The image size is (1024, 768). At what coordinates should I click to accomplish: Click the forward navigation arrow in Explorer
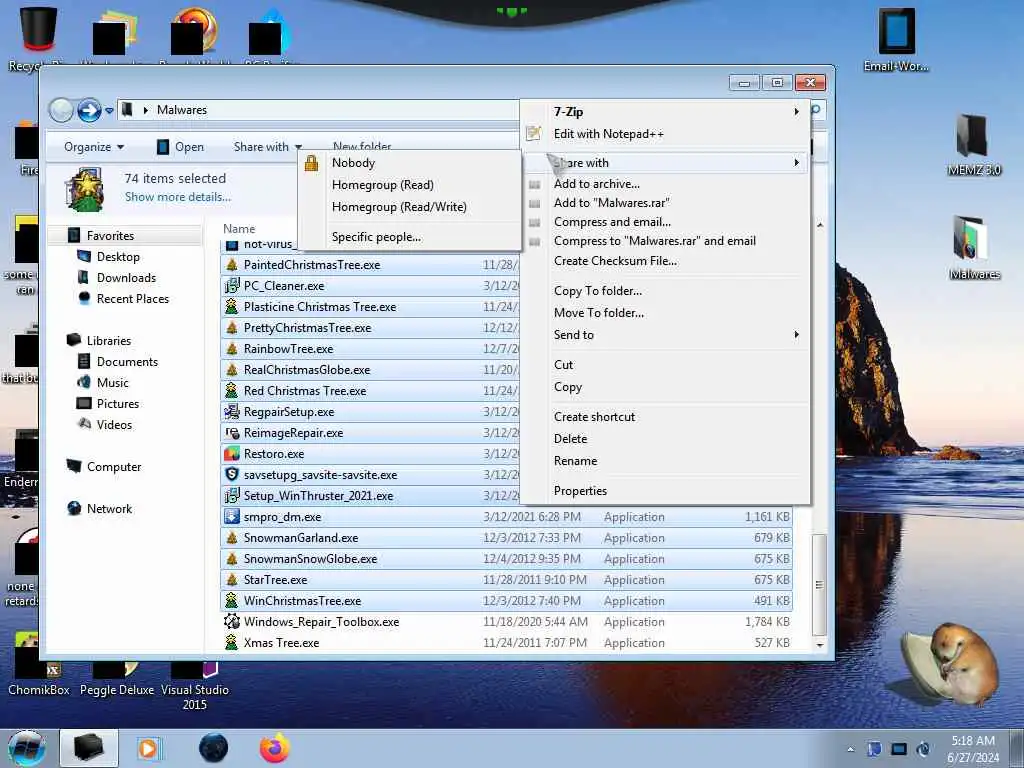(89, 110)
